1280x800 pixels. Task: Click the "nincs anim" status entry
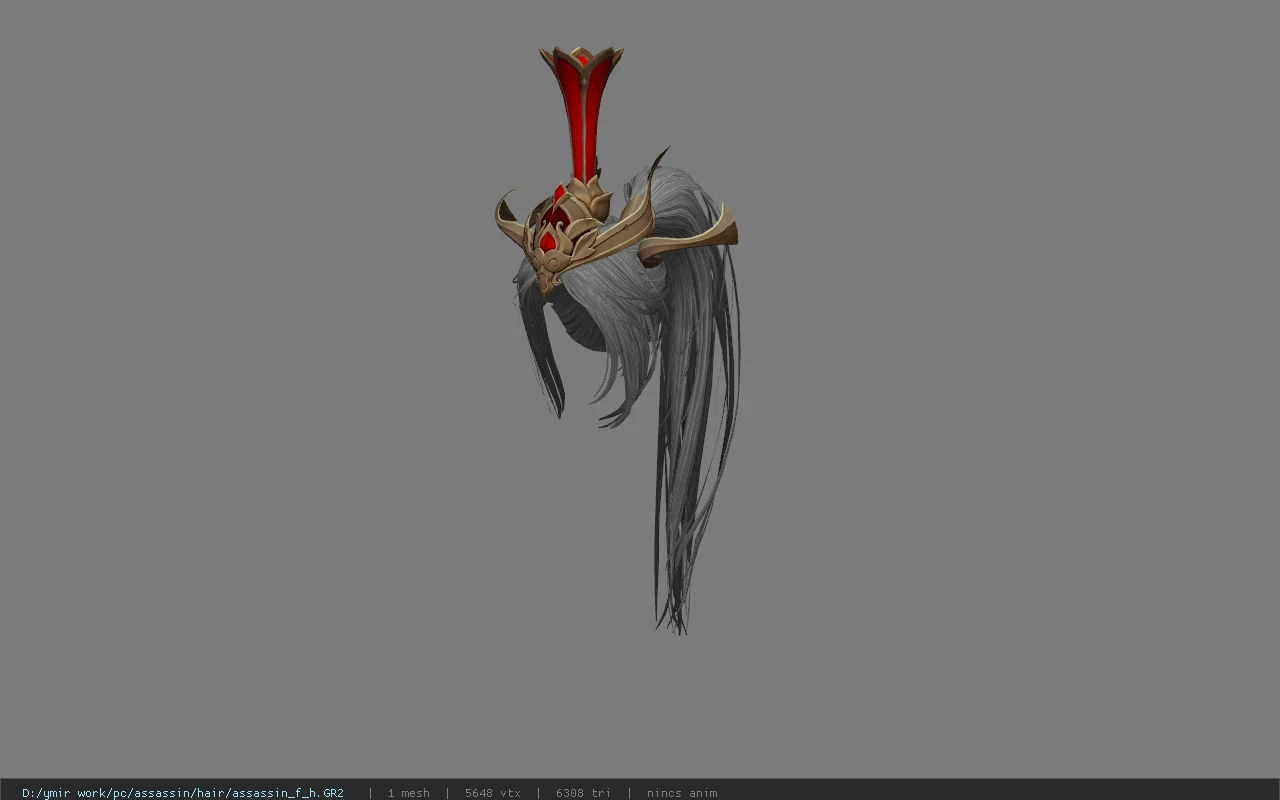point(682,793)
